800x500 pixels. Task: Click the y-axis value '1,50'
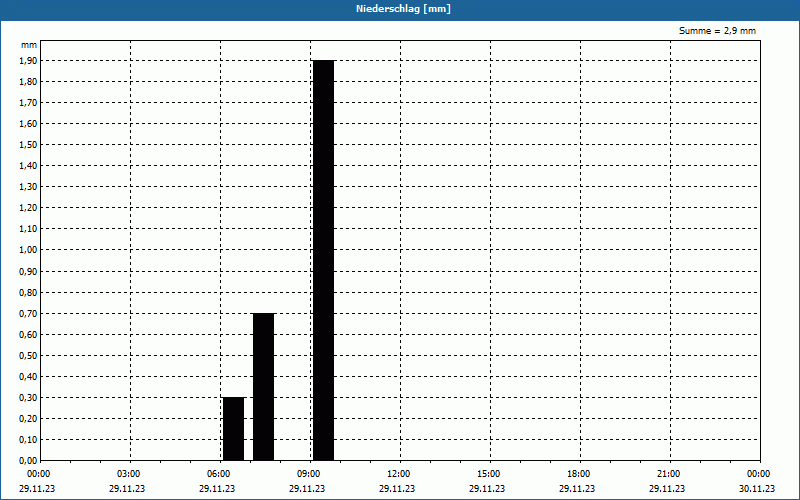click(x=28, y=145)
